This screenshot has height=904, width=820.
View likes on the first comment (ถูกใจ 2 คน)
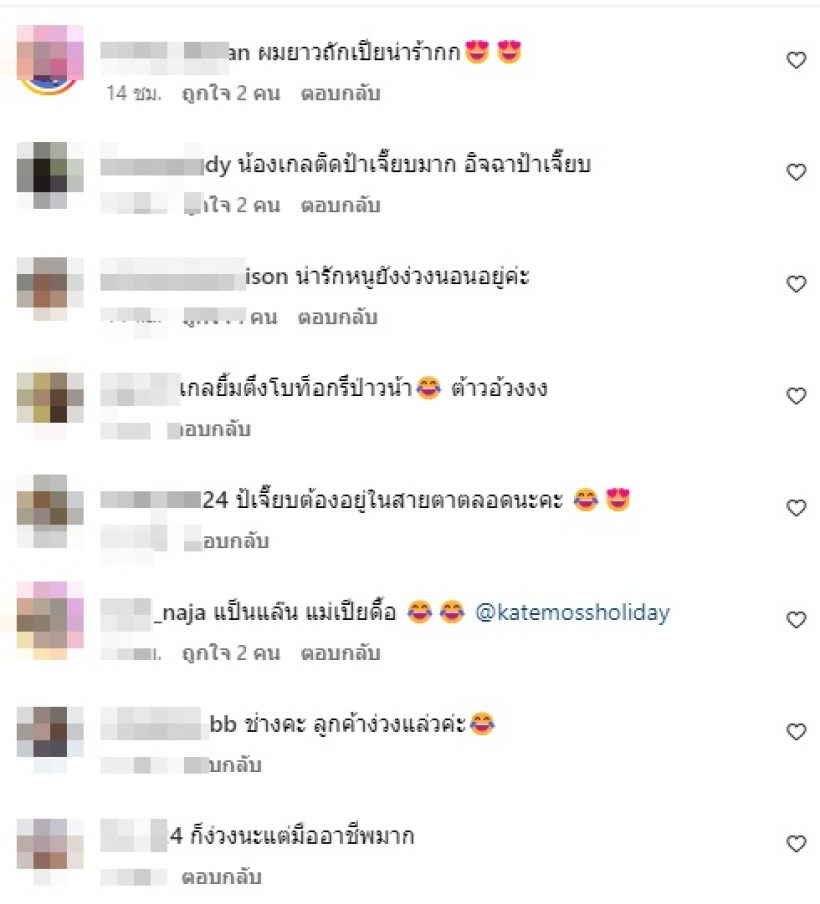tap(231, 93)
